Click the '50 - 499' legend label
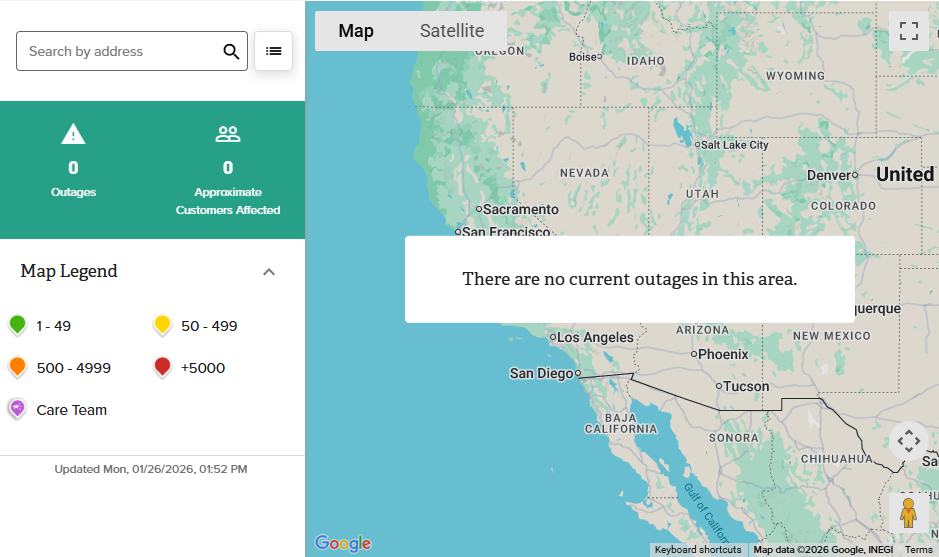Screen dimensions: 939x557 tap(209, 326)
